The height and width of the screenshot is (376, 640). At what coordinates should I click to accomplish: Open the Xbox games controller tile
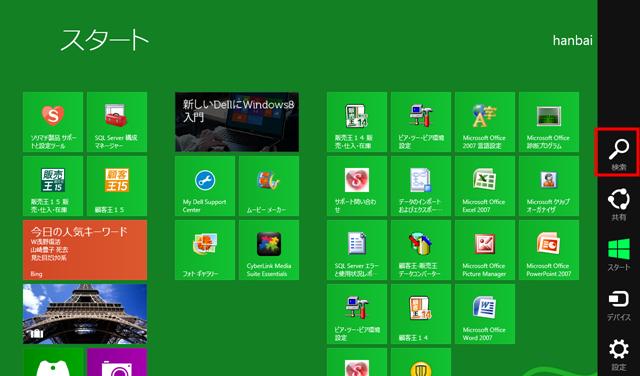[x=53, y=362]
